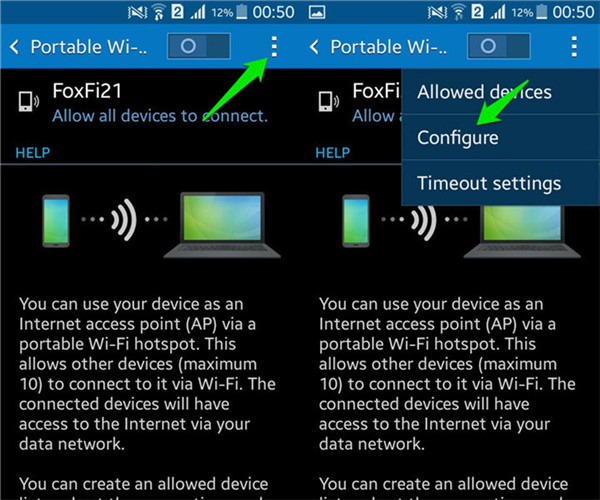600x500 pixels.
Task: Tap the HELP label on left screen
Action: pyautogui.click(x=33, y=153)
